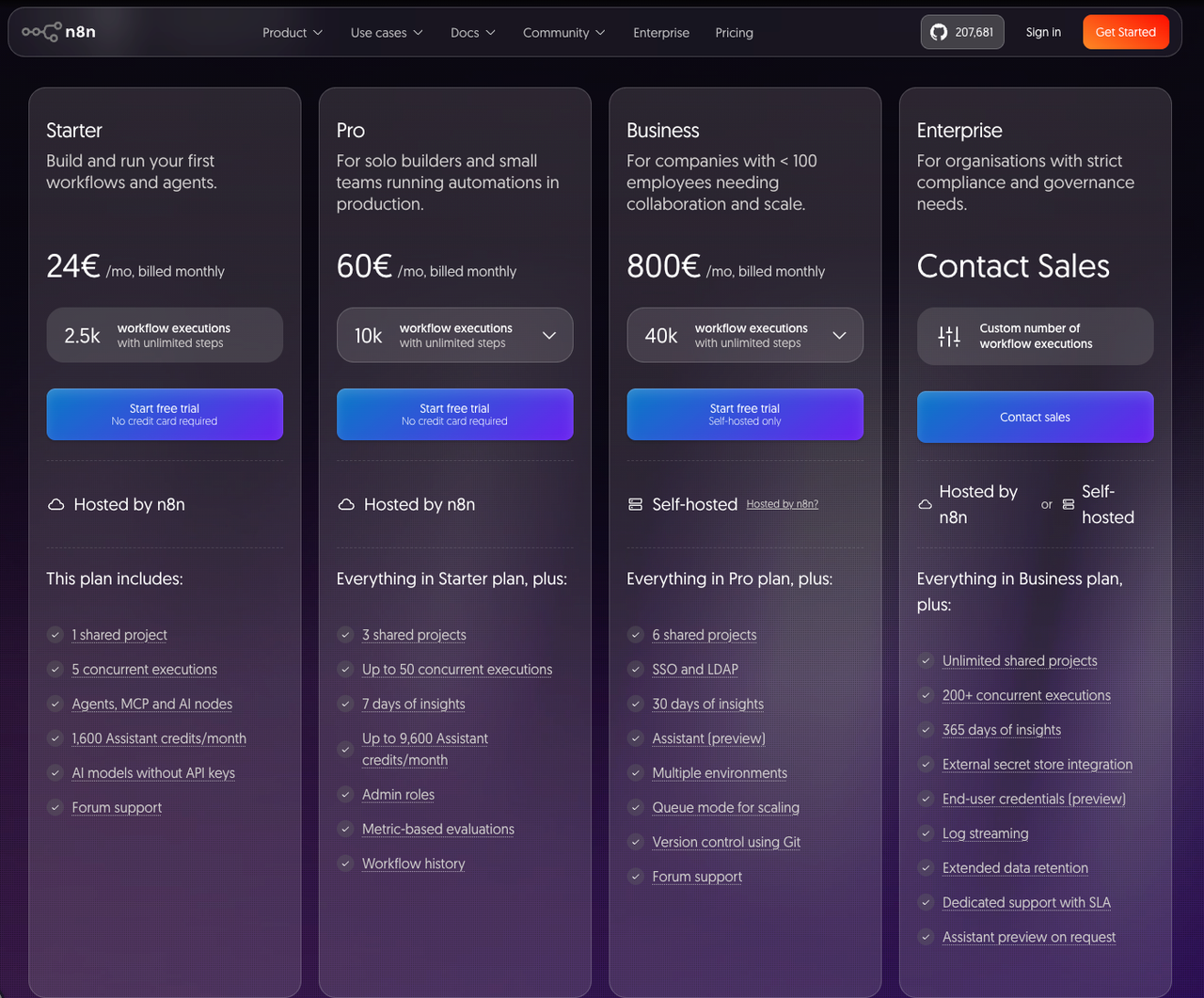Screen dimensions: 1204x998
Task: Click "365 days of insights"
Action: coord(1002,730)
